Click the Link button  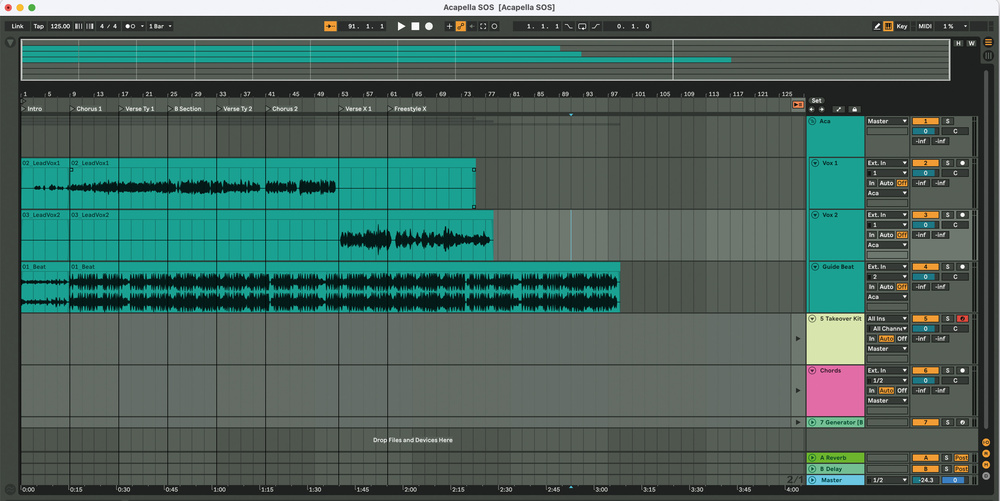point(17,26)
